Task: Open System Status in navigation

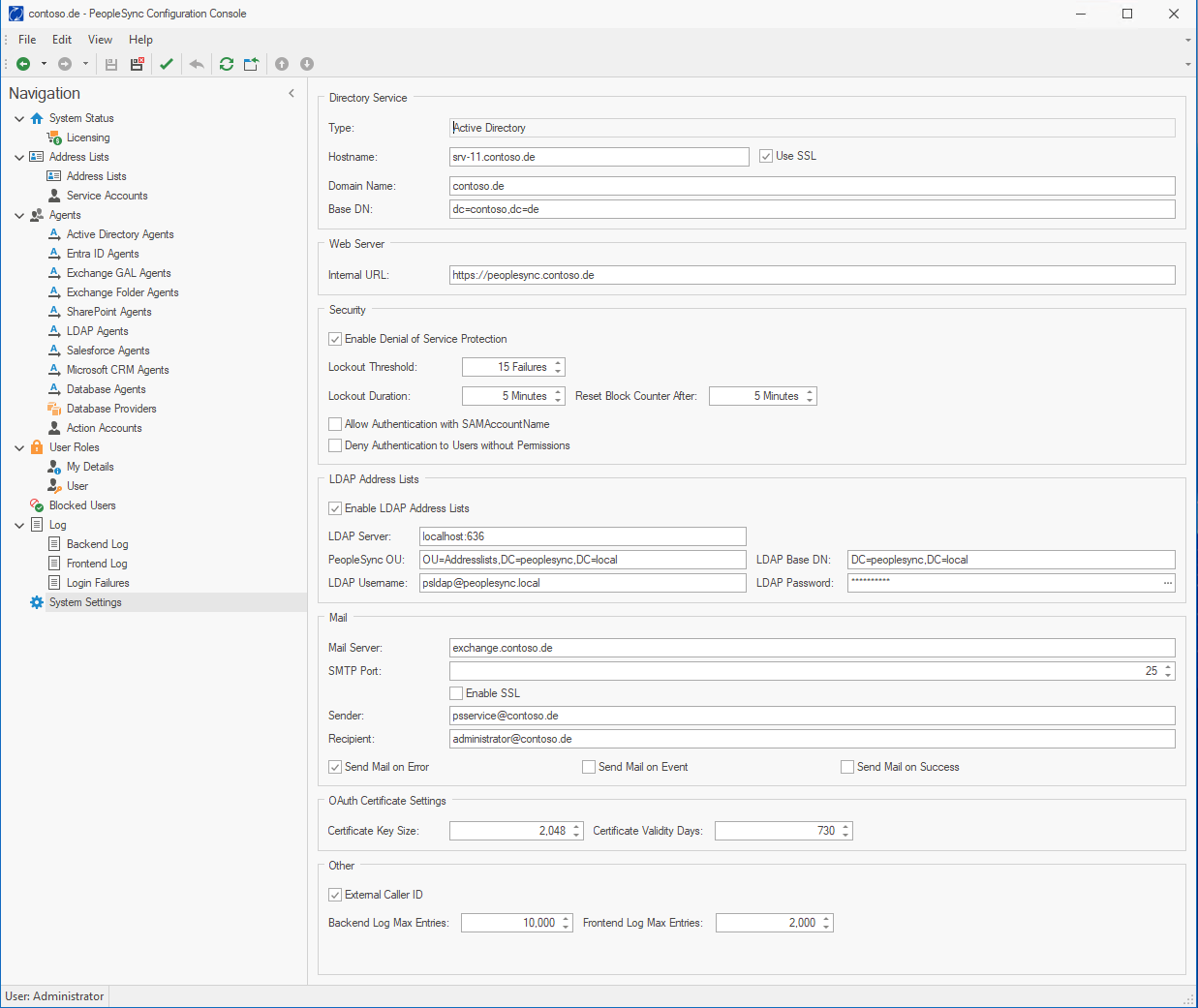Action: coord(81,118)
